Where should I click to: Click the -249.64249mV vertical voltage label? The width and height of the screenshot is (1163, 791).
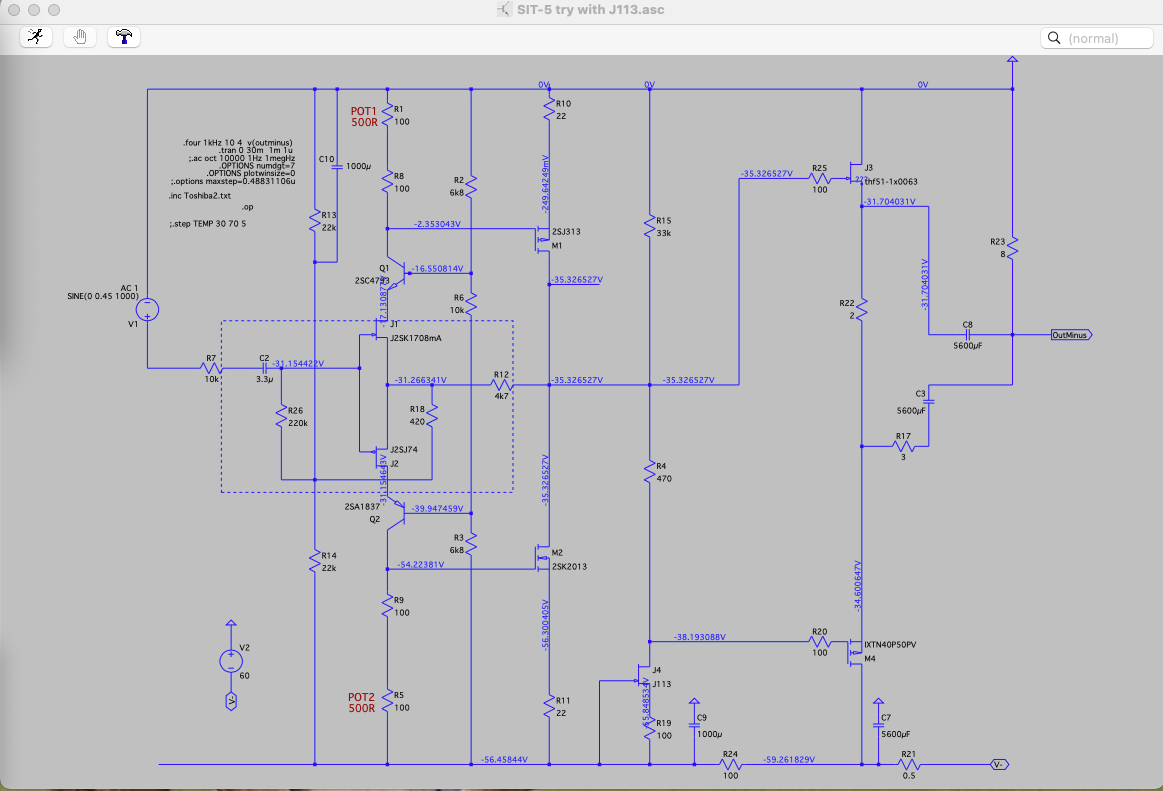pyautogui.click(x=545, y=184)
